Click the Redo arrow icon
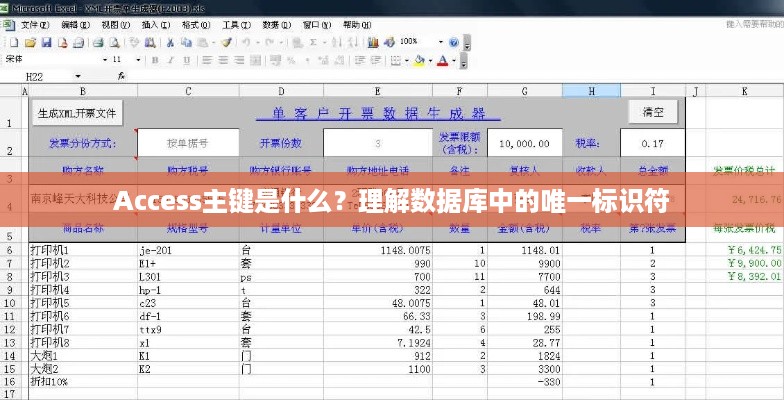Screen dimensions: 784x400 click(x=270, y=43)
